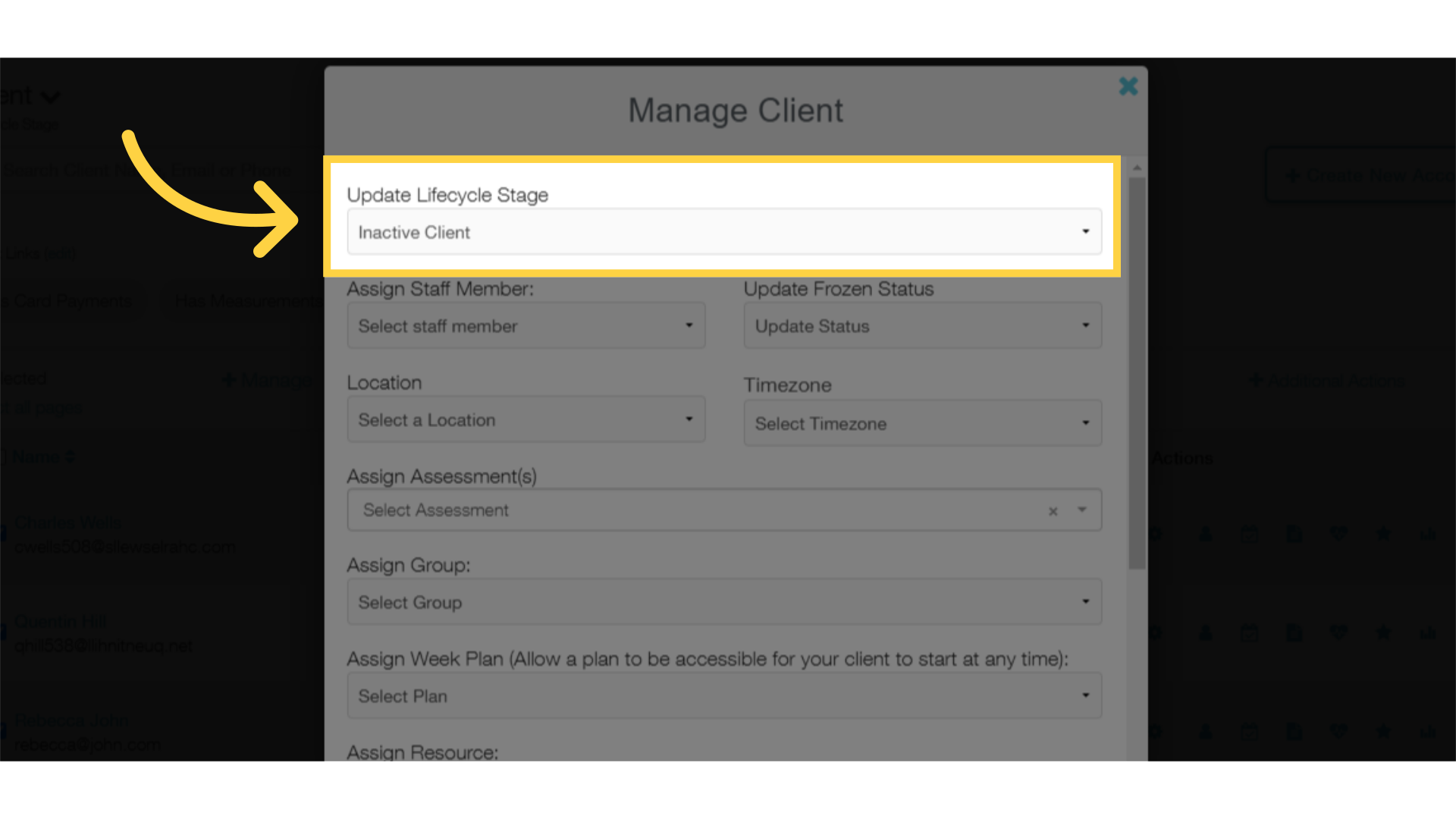Click the Manage Client dialog title
The height and width of the screenshot is (819, 1456).
click(x=734, y=109)
